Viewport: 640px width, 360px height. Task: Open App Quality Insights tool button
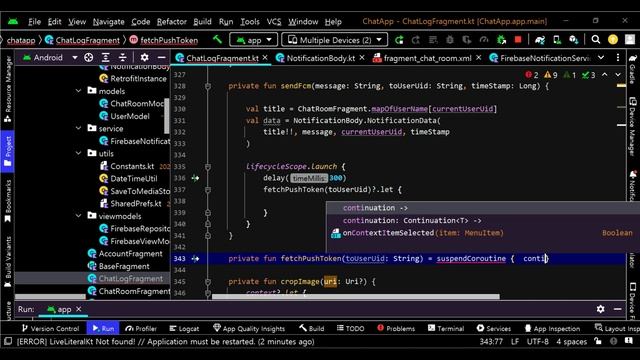pyautogui.click(x=249, y=328)
